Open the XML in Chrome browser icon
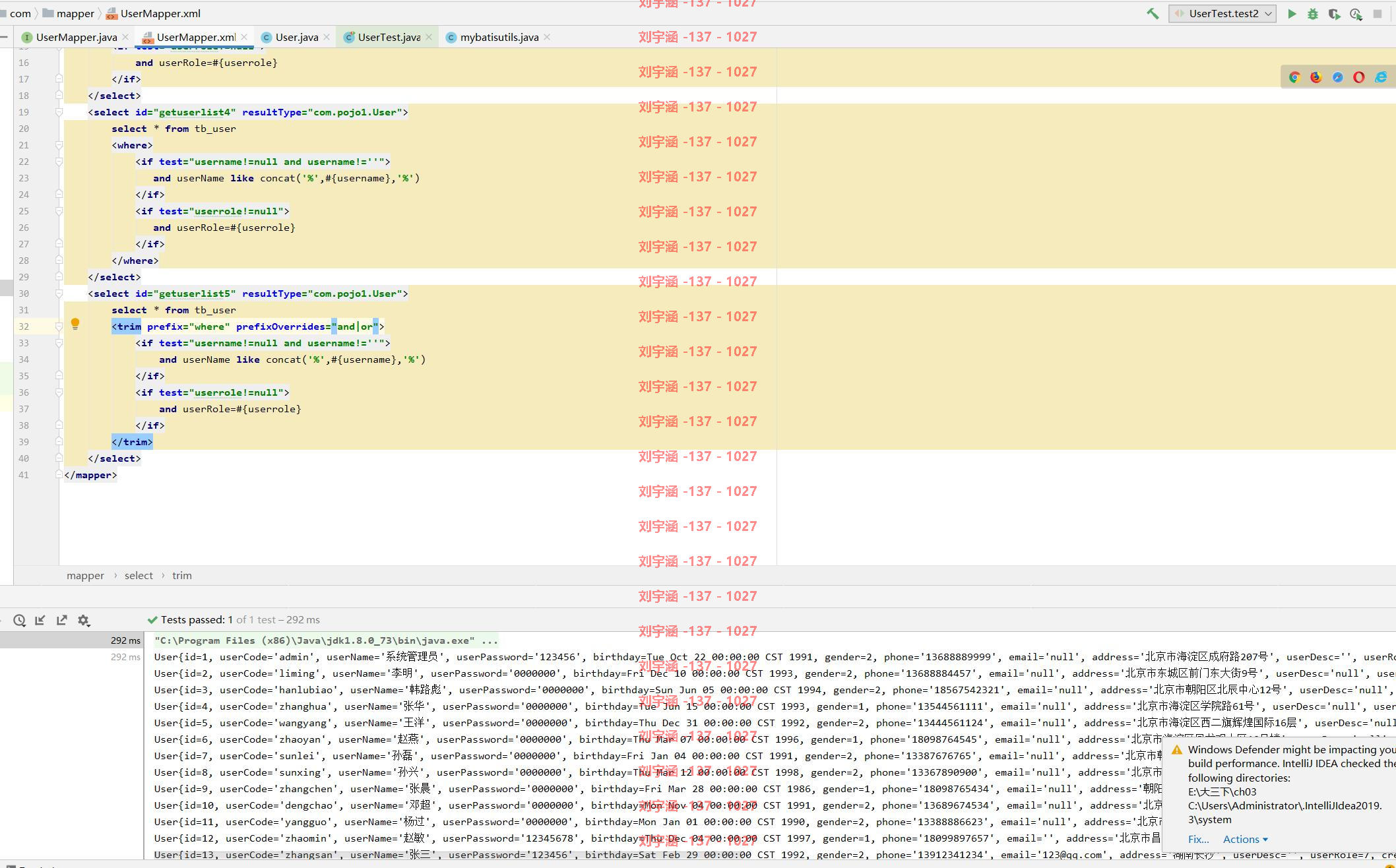The height and width of the screenshot is (868, 1396). [1294, 77]
